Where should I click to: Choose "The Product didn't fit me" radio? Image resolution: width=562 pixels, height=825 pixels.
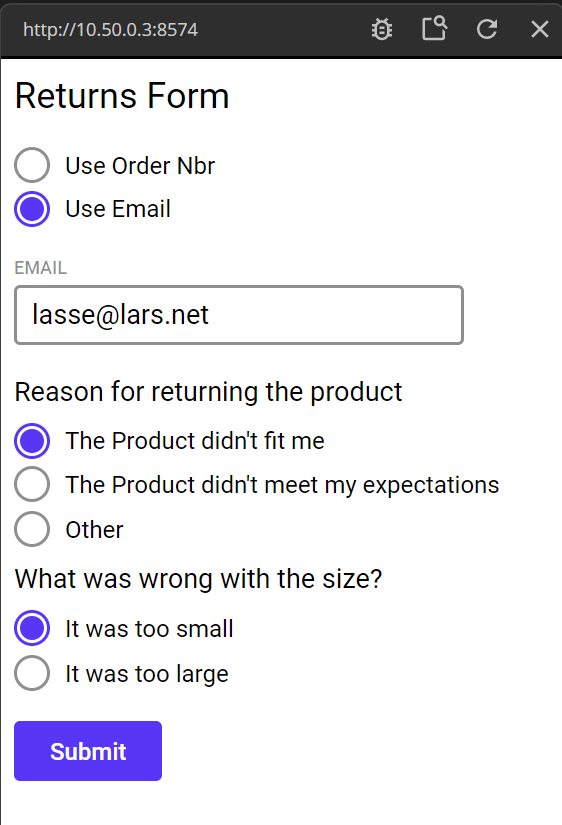(32, 441)
